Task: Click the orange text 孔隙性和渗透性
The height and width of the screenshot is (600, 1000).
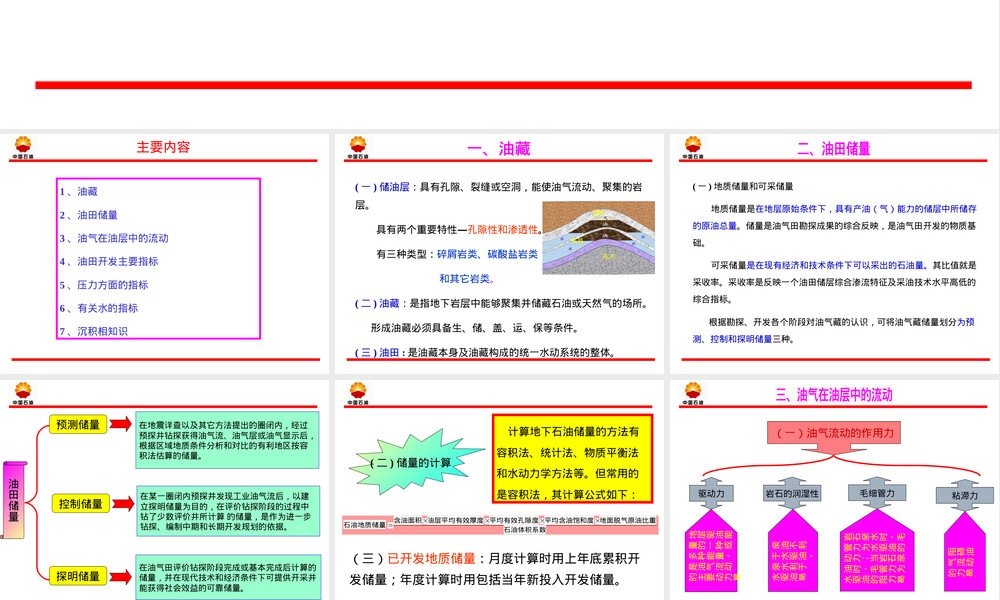Action: pos(503,230)
